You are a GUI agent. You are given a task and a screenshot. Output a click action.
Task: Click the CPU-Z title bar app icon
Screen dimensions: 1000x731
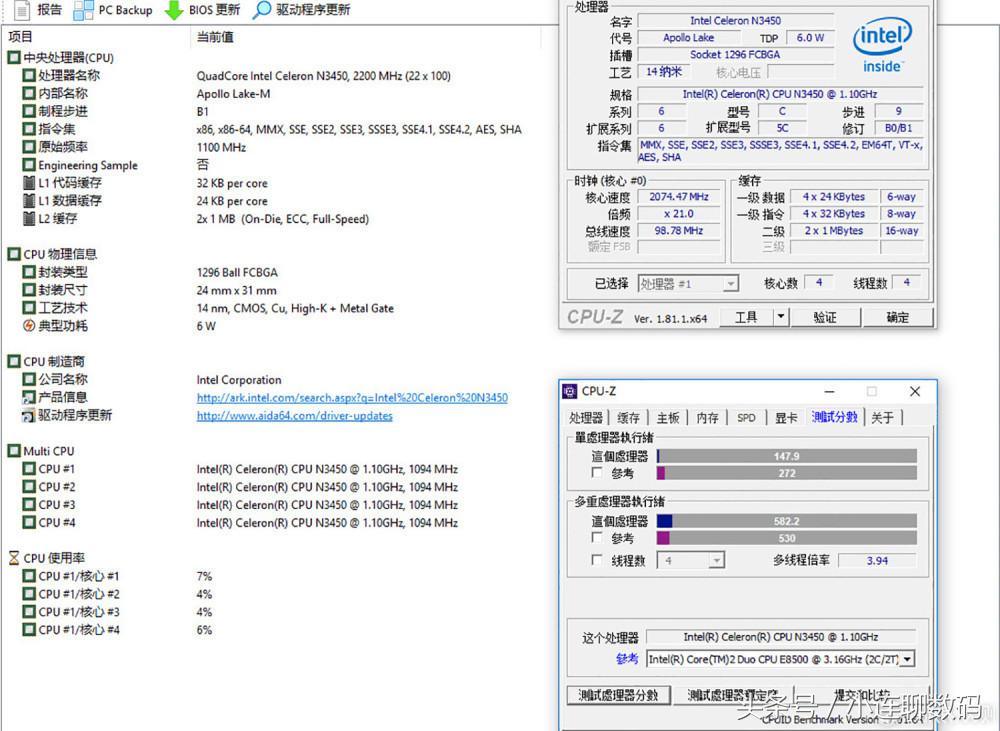coord(570,391)
